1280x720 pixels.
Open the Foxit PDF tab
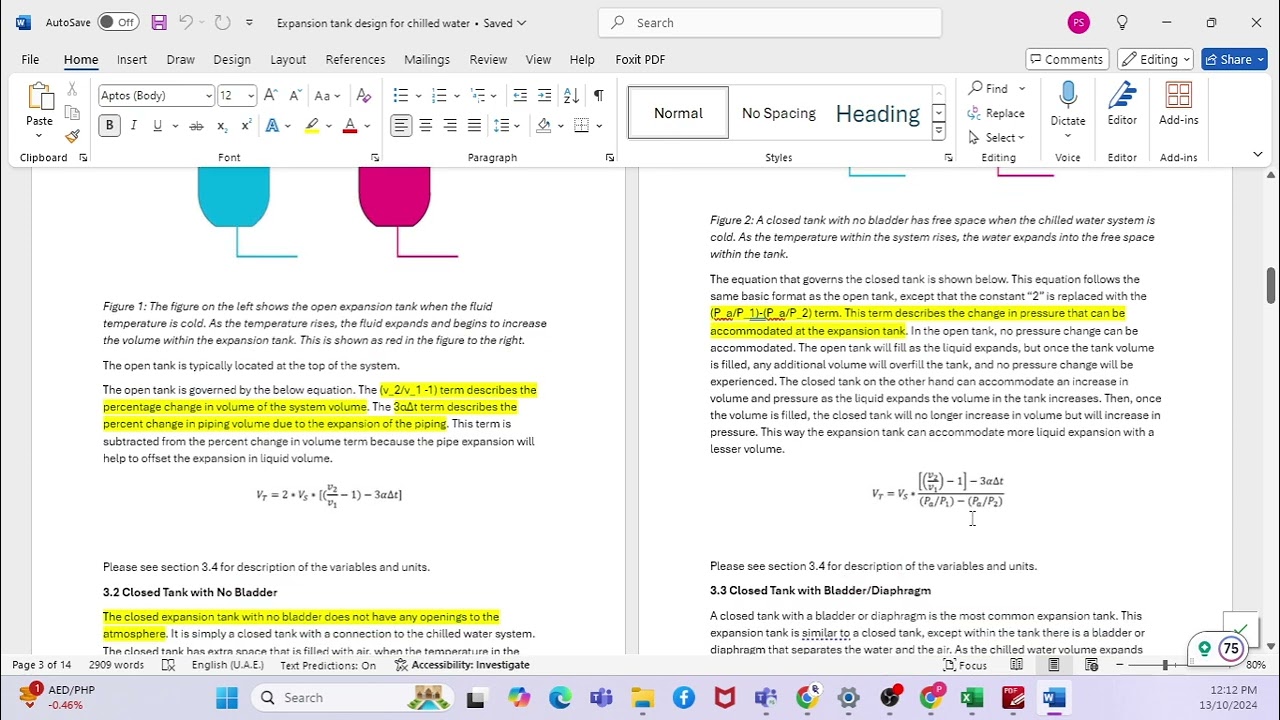(x=640, y=59)
